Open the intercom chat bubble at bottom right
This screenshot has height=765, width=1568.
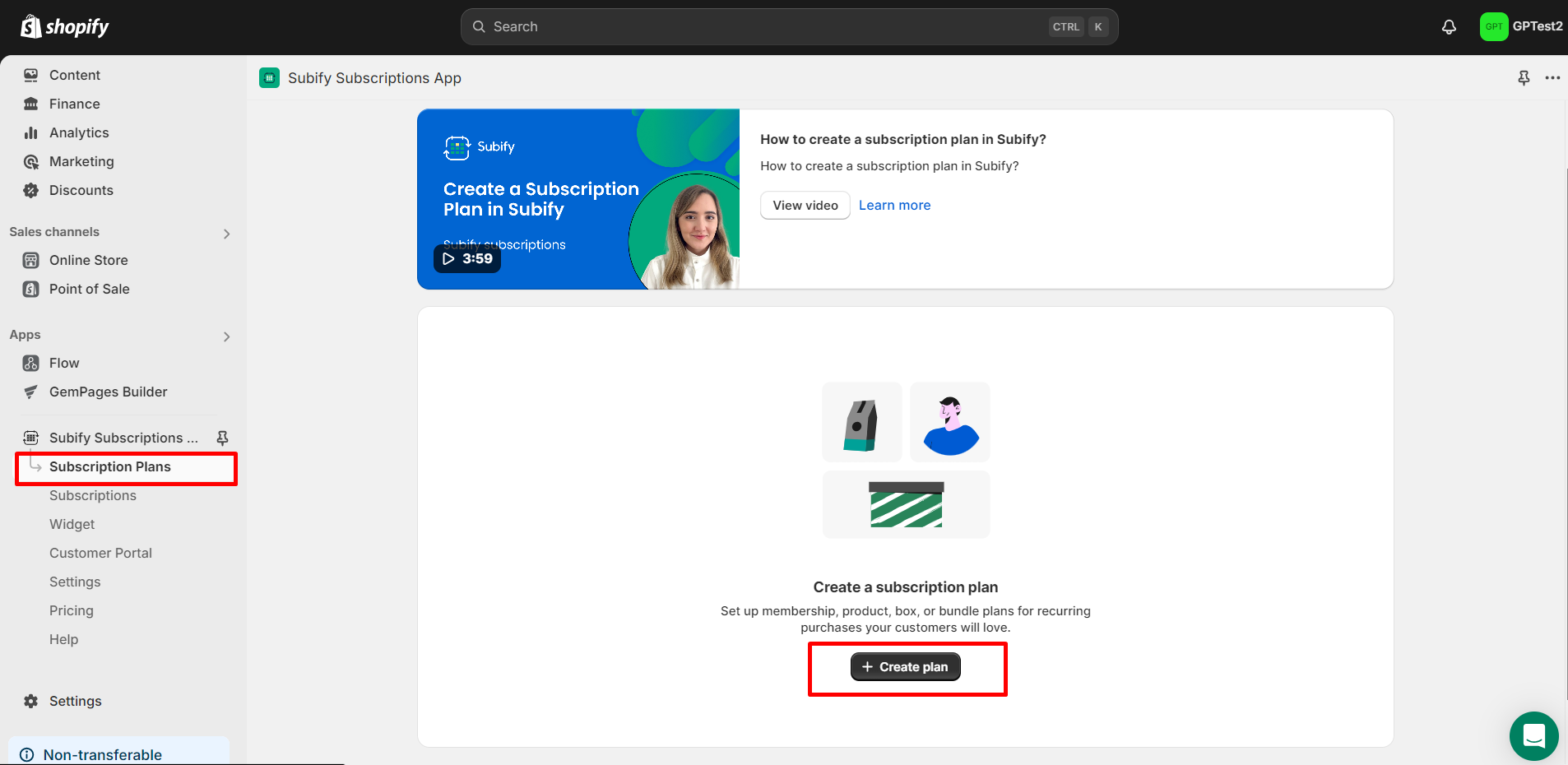pyautogui.click(x=1533, y=736)
